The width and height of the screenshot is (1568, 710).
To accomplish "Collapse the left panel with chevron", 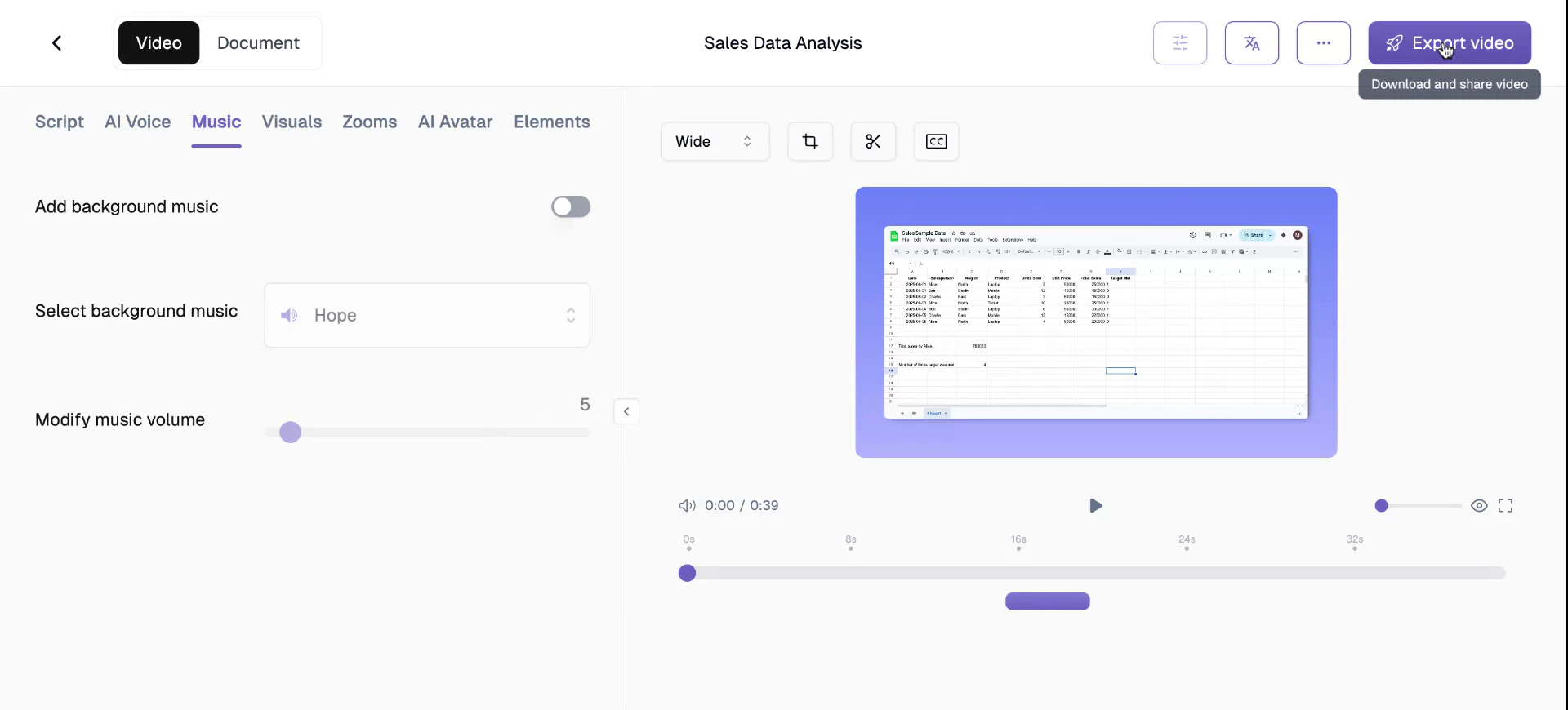I will (x=626, y=412).
